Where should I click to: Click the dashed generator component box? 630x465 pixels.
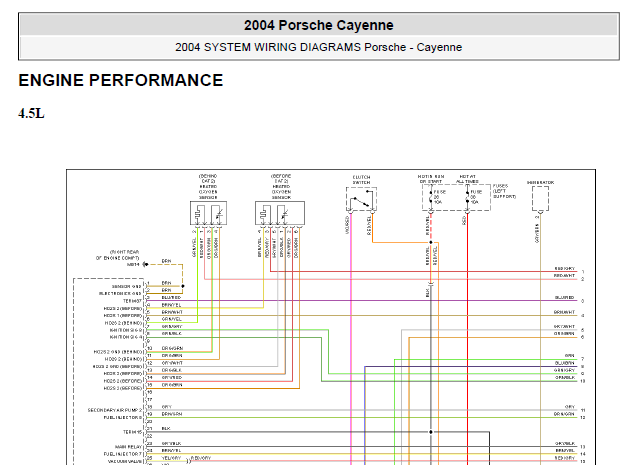540,198
